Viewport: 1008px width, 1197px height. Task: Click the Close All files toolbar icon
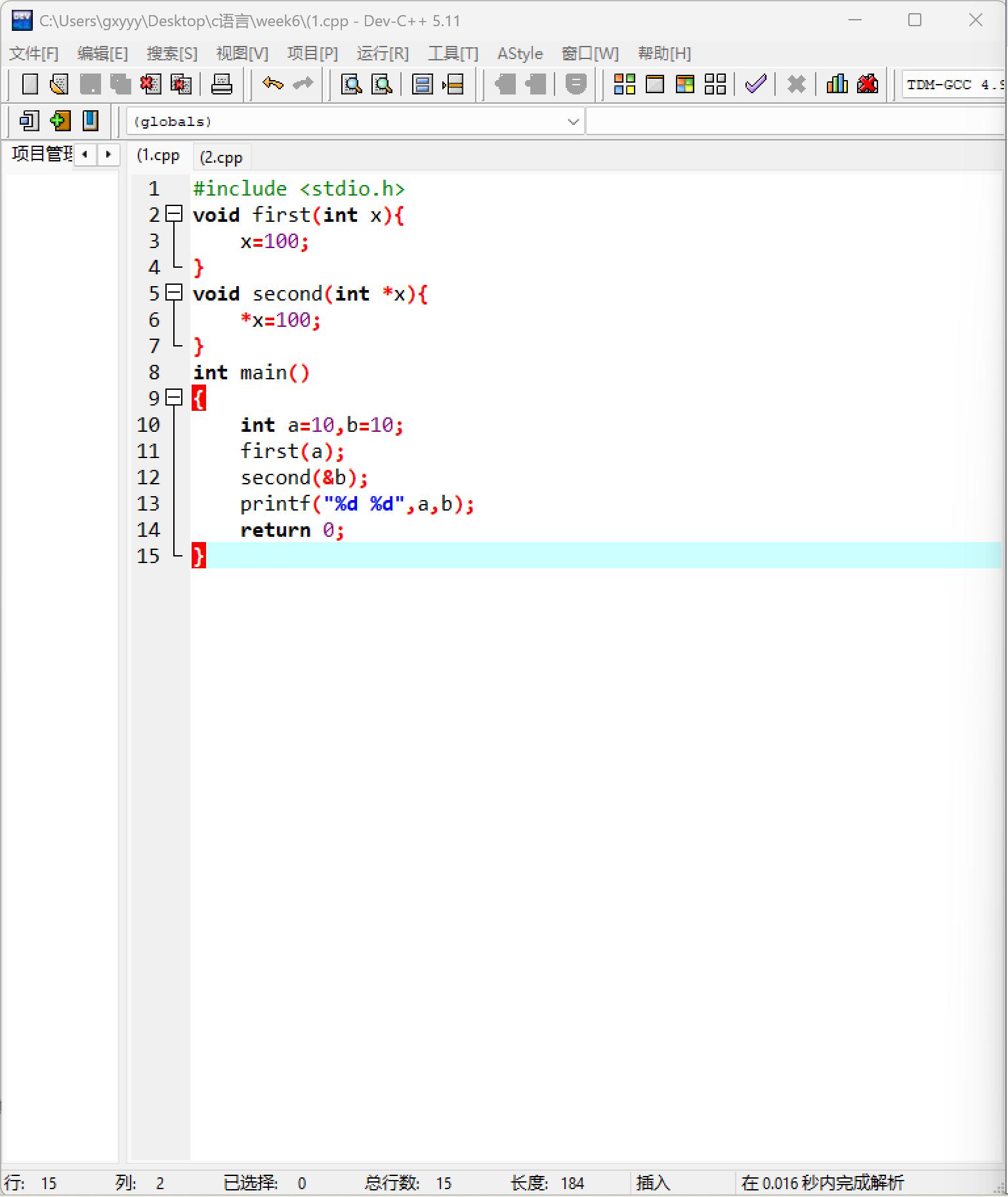(180, 84)
